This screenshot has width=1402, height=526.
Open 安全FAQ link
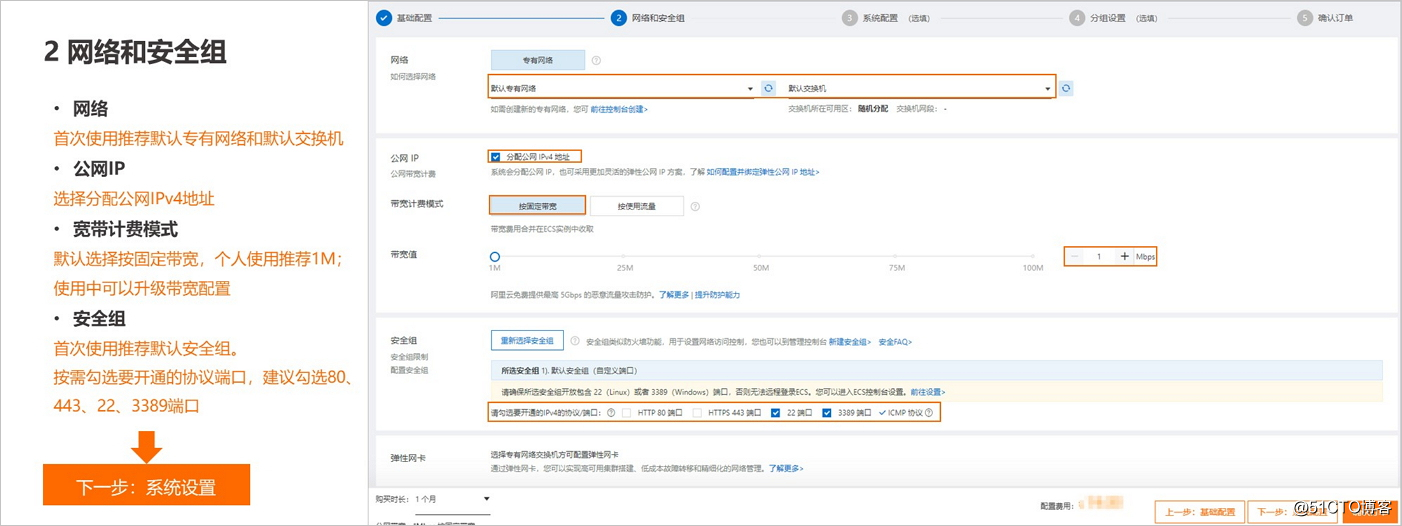pyautogui.click(x=895, y=342)
